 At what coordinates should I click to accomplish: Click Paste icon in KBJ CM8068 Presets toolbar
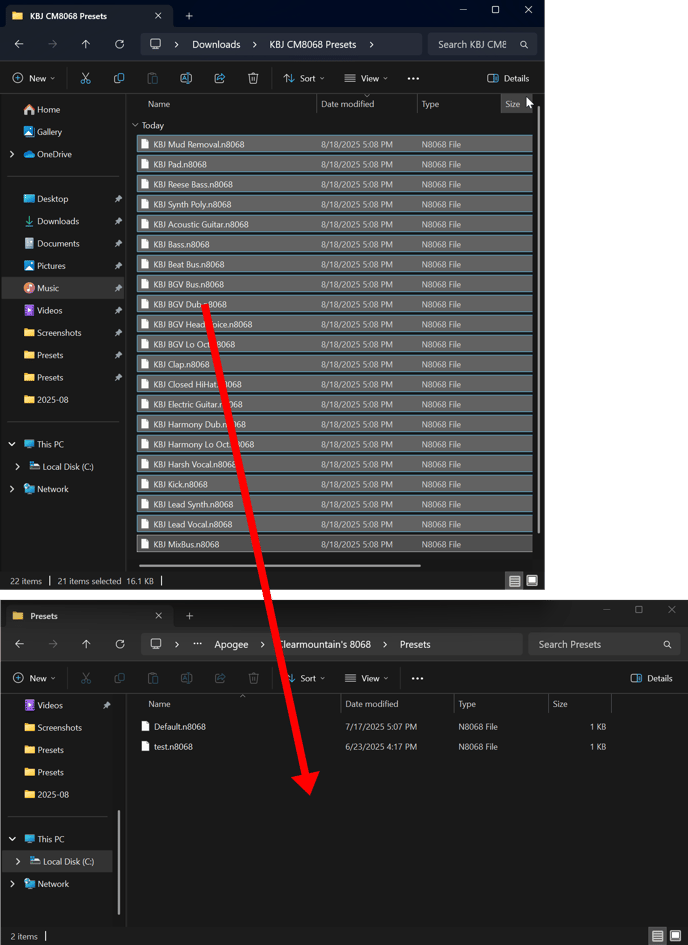(152, 78)
